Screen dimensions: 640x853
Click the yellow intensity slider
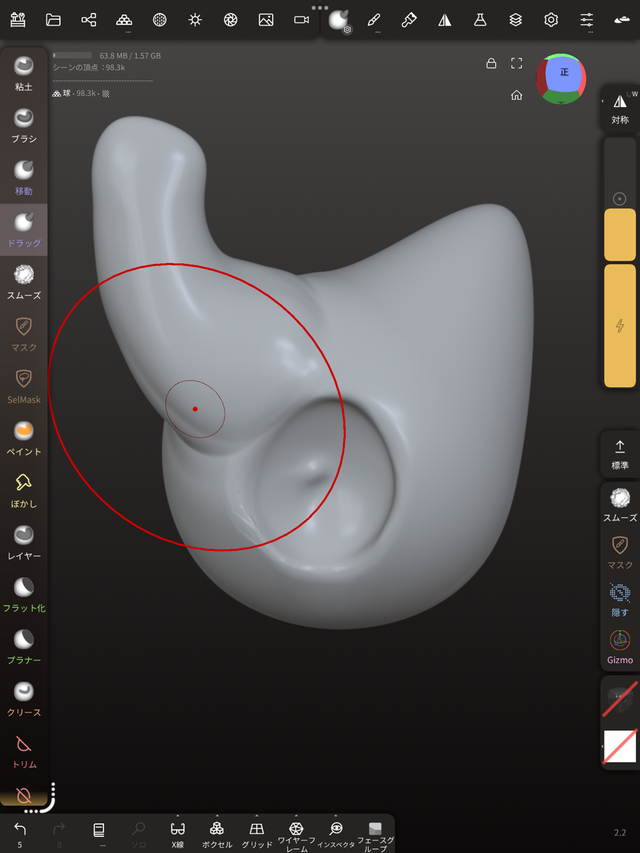coord(619,326)
